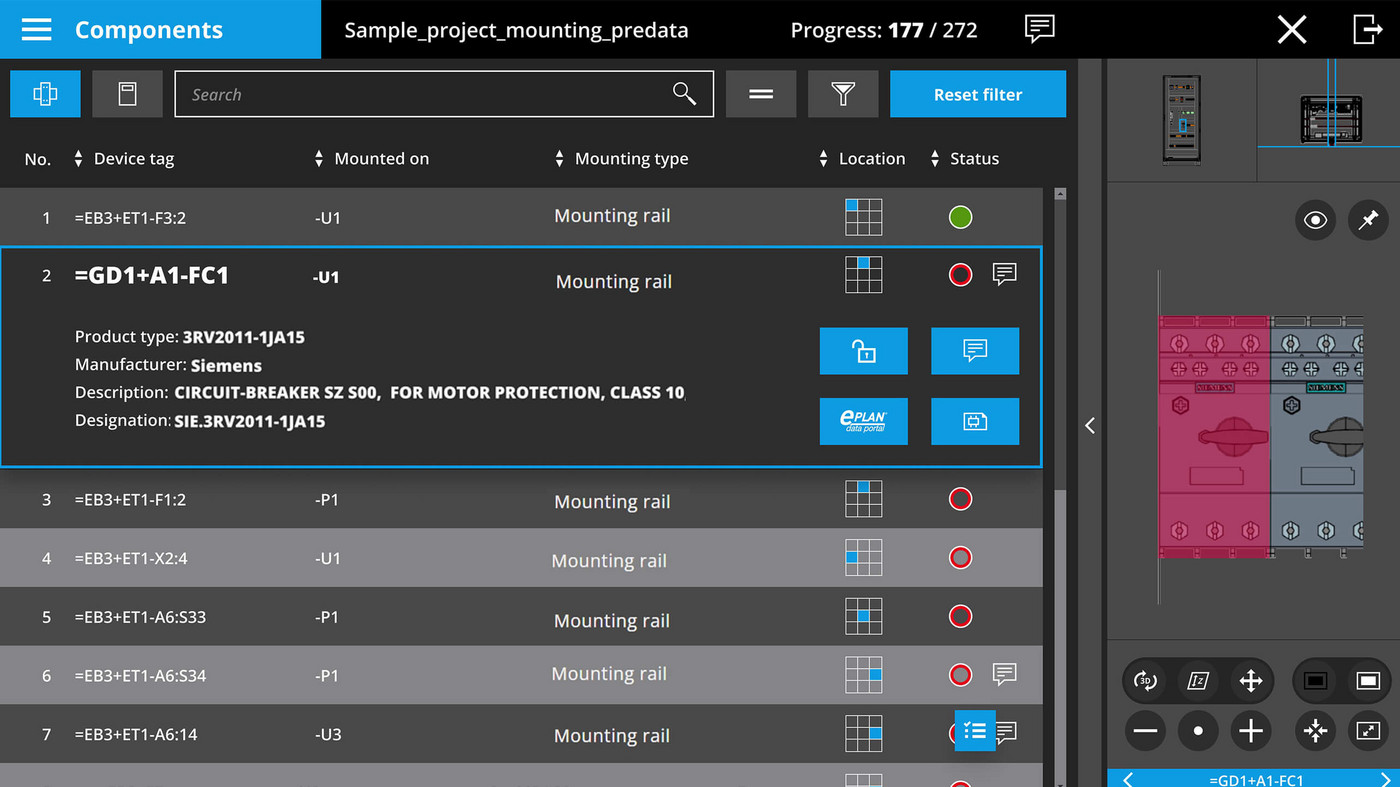
Task: Open comment icon in top header
Action: click(x=1040, y=29)
